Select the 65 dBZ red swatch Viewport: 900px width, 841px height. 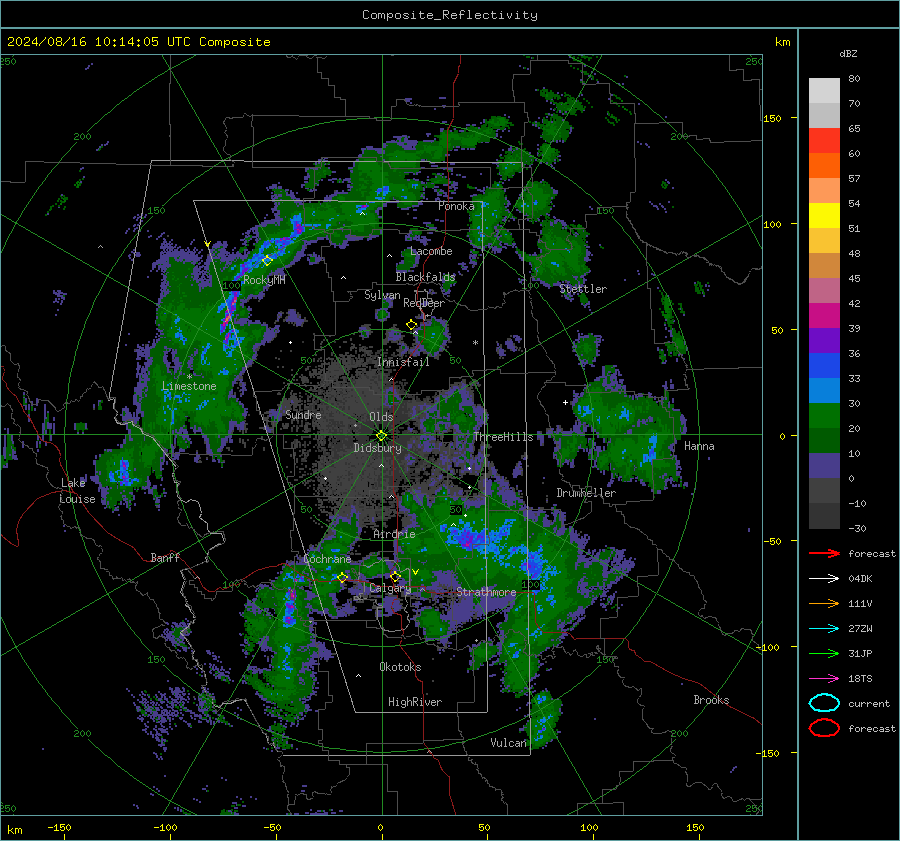point(824,140)
